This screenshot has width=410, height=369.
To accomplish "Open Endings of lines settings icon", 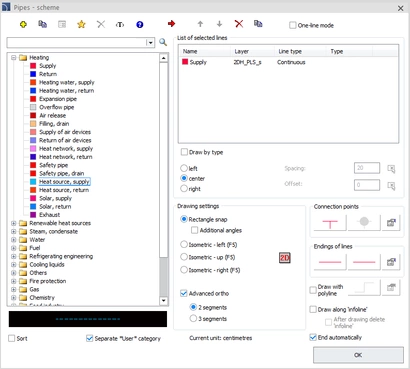I will click(x=391, y=262).
